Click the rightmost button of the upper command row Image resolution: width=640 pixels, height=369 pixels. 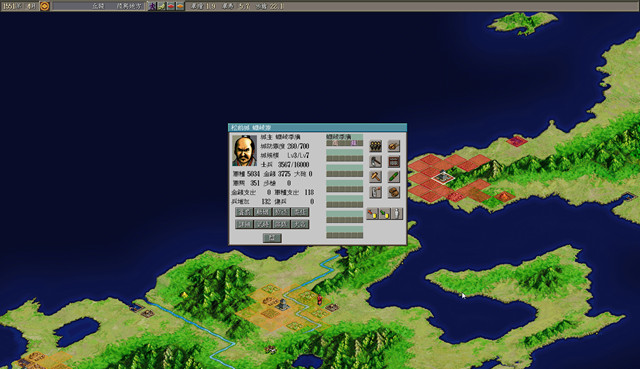pos(300,212)
